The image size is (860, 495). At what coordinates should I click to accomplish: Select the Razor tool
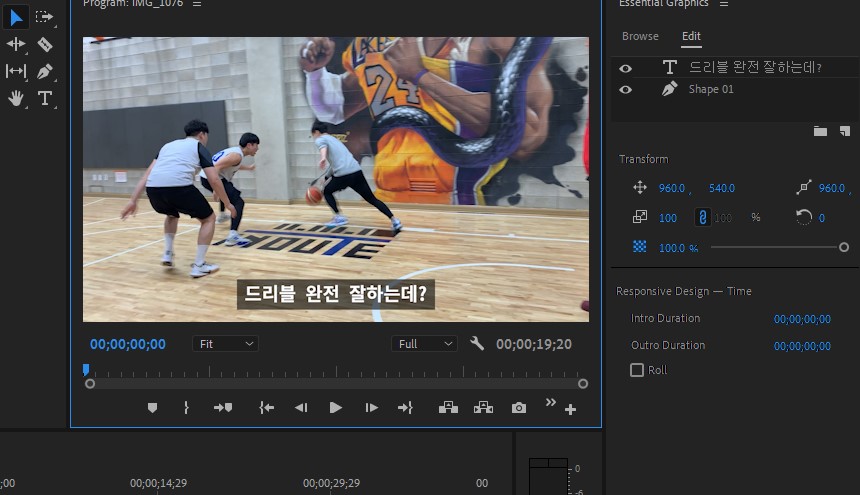click(x=44, y=44)
